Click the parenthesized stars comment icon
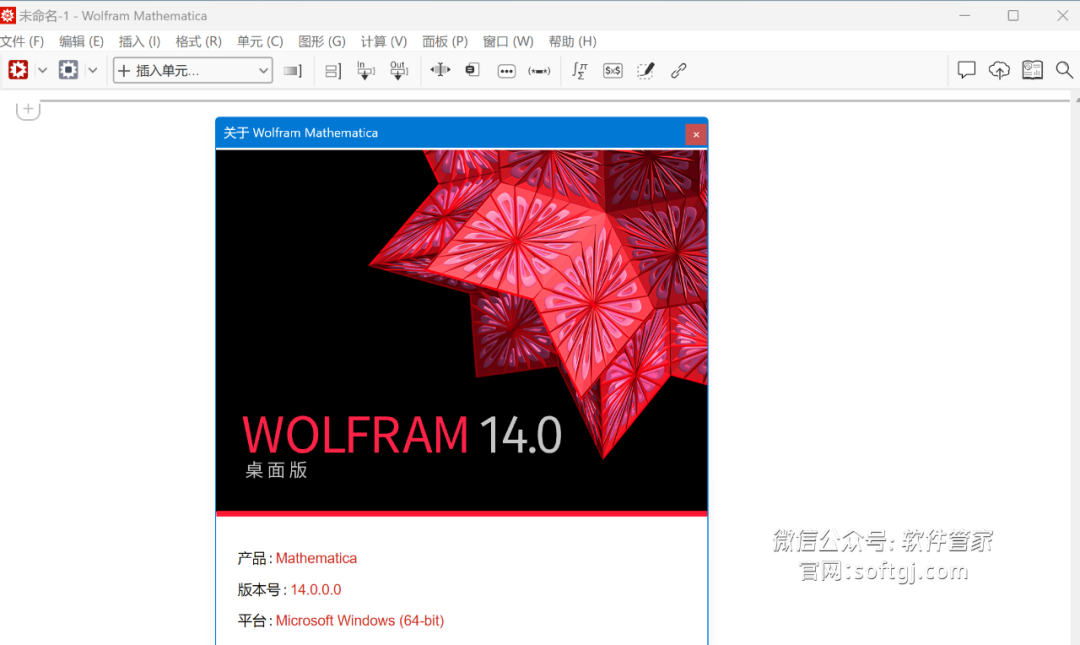Viewport: 1080px width, 645px height. [x=539, y=71]
